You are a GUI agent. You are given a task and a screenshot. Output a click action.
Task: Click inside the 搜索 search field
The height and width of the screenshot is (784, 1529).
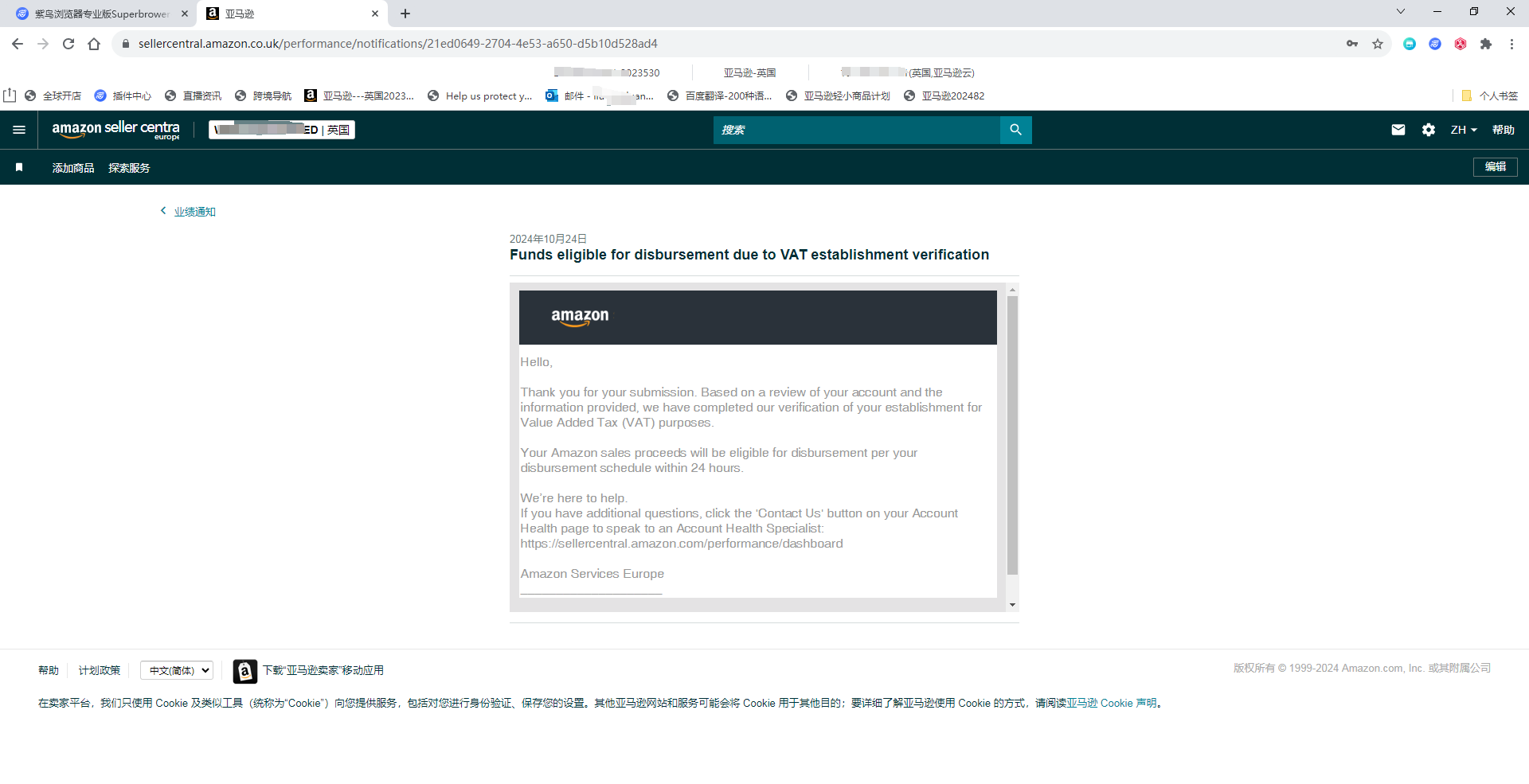(856, 130)
